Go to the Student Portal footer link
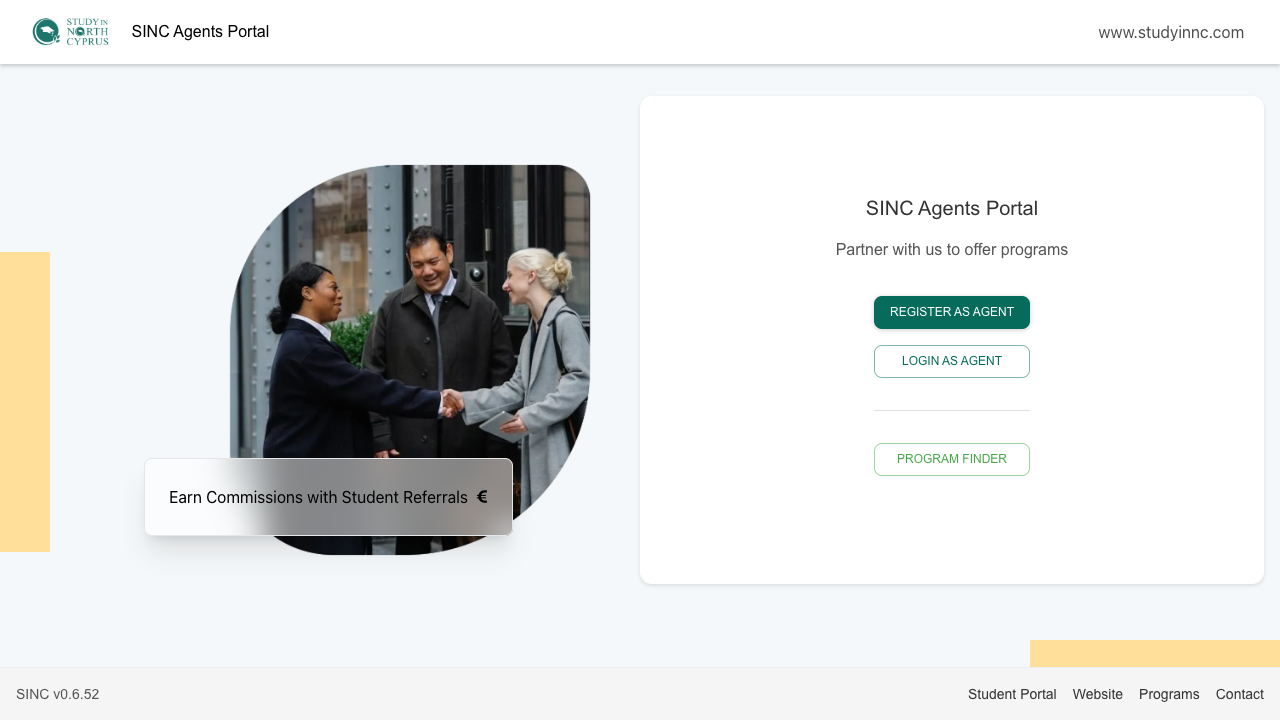The width and height of the screenshot is (1280, 720). point(1012,694)
